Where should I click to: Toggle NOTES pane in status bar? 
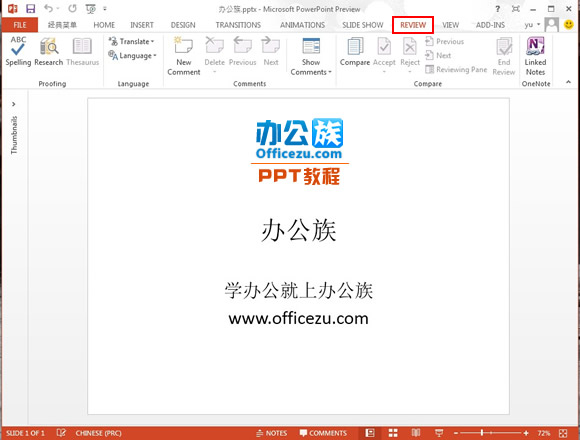coord(272,433)
